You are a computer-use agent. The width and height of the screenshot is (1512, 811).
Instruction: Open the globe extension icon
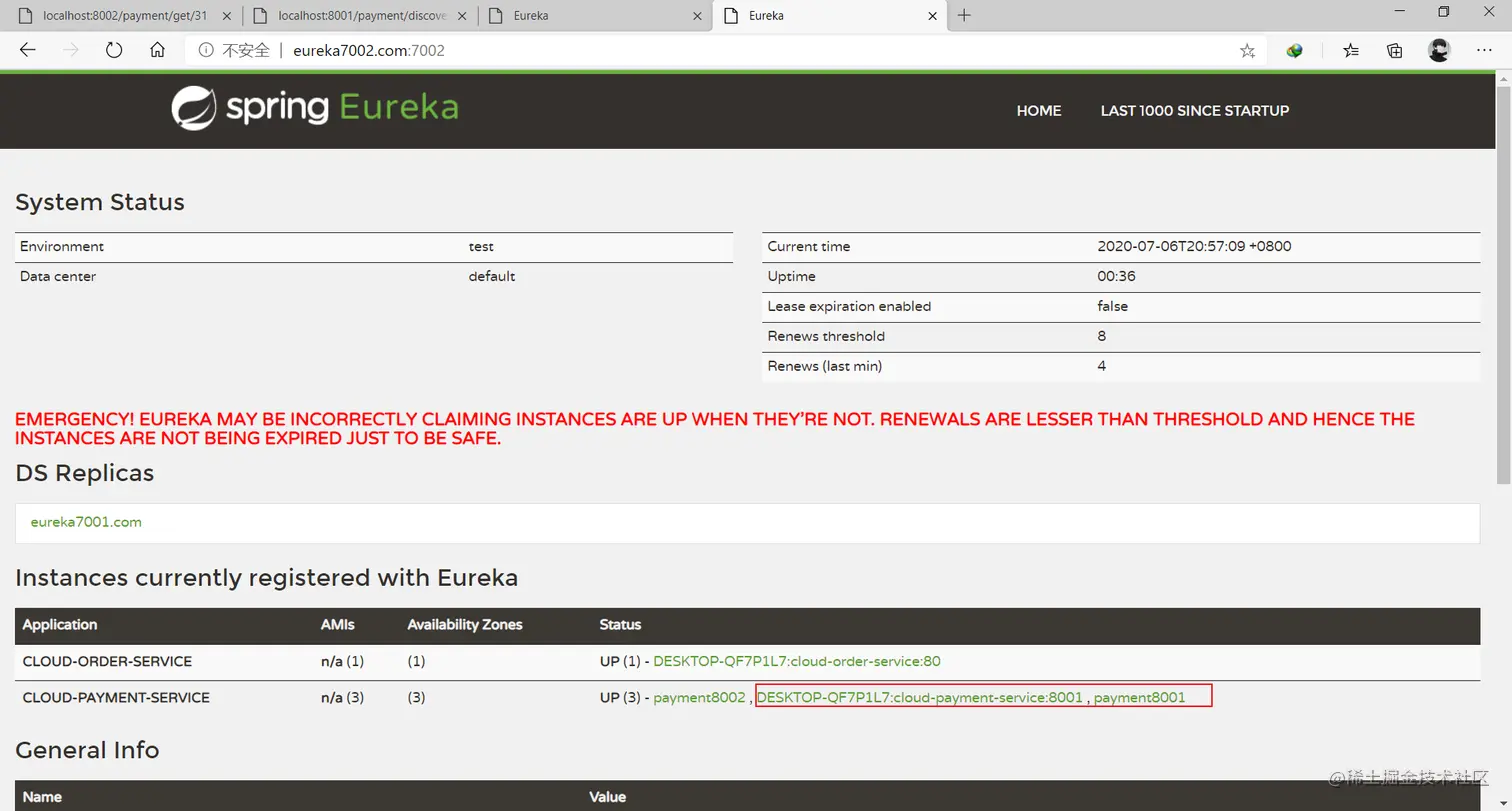tap(1295, 50)
